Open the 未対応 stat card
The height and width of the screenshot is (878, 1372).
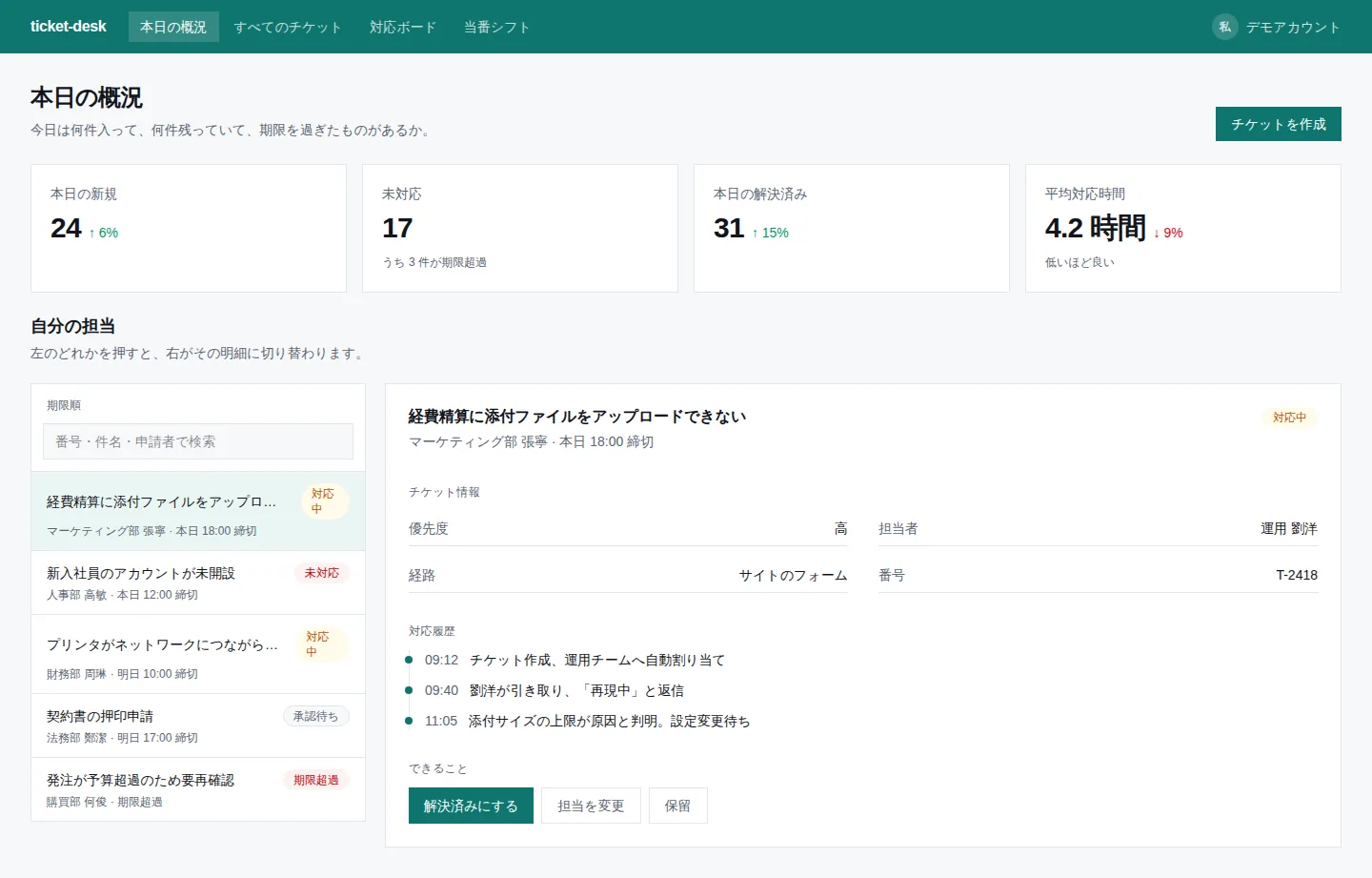point(520,228)
